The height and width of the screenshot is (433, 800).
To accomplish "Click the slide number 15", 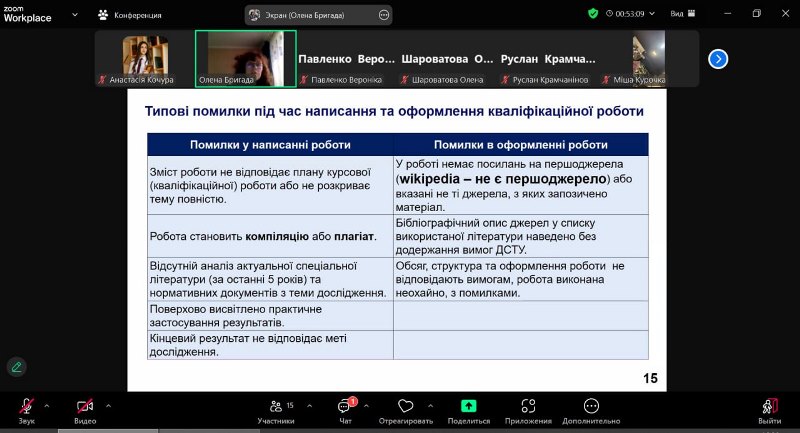I will click(650, 378).
